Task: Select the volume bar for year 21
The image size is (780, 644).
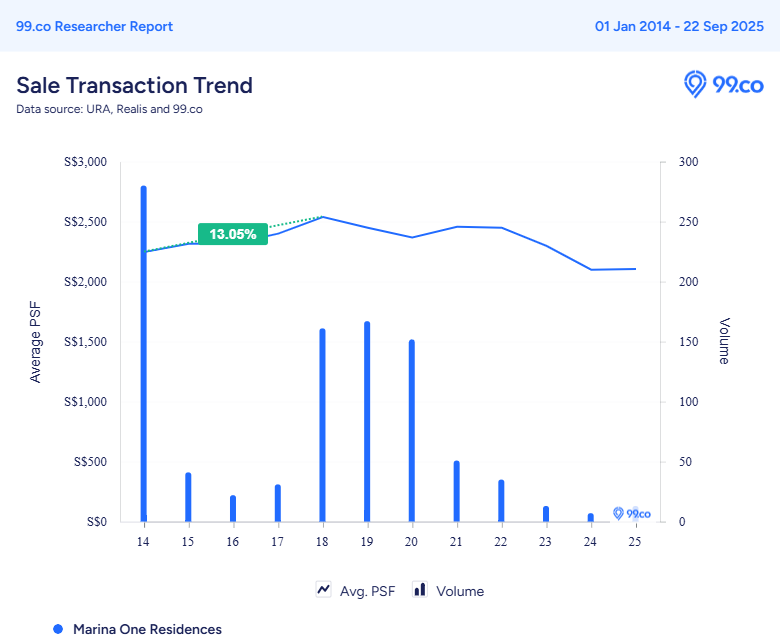Action: (456, 490)
